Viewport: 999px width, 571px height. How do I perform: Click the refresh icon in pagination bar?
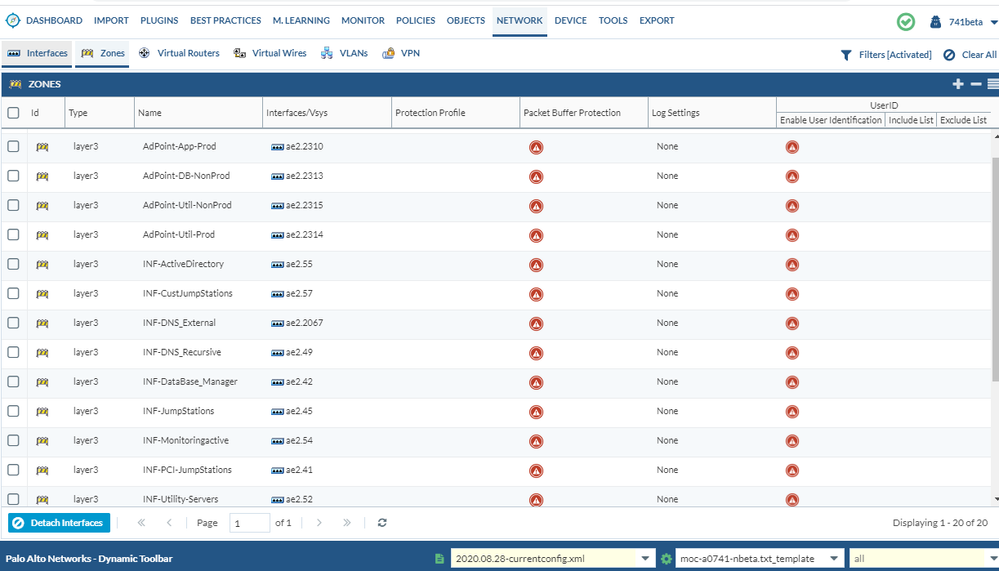coord(382,523)
